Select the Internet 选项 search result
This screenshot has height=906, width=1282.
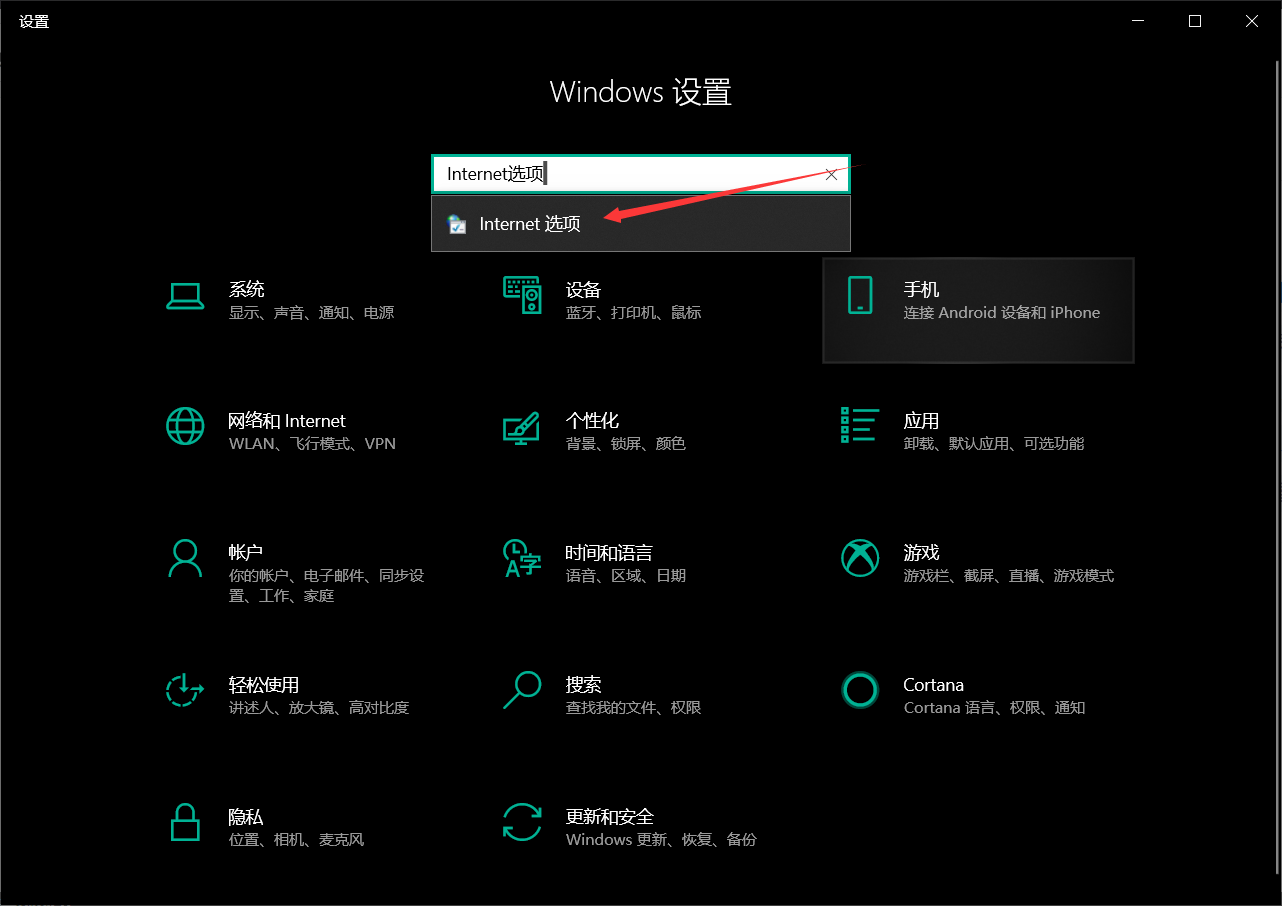click(530, 223)
